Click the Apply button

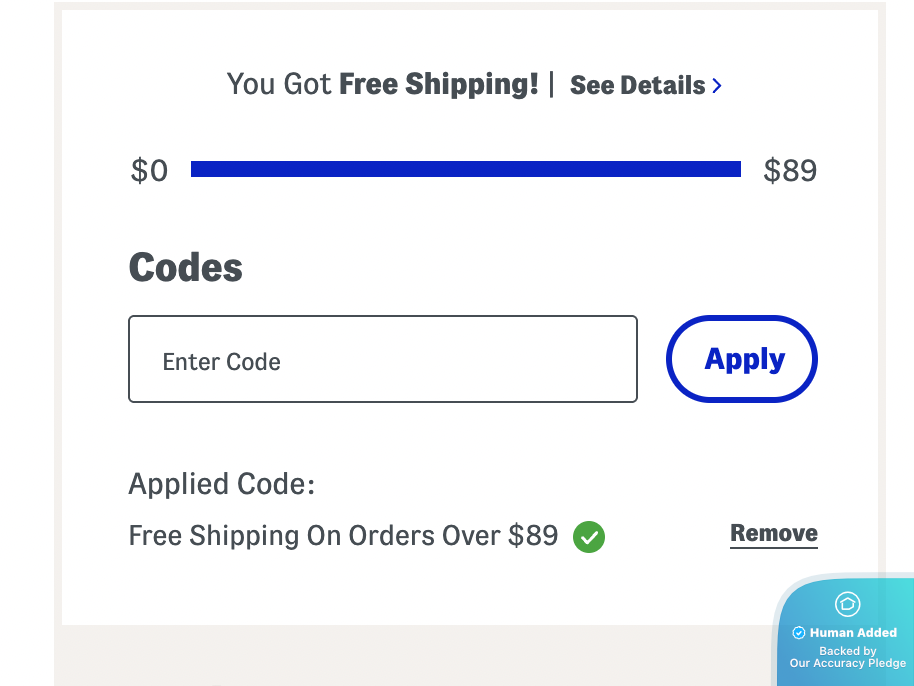(x=741, y=359)
